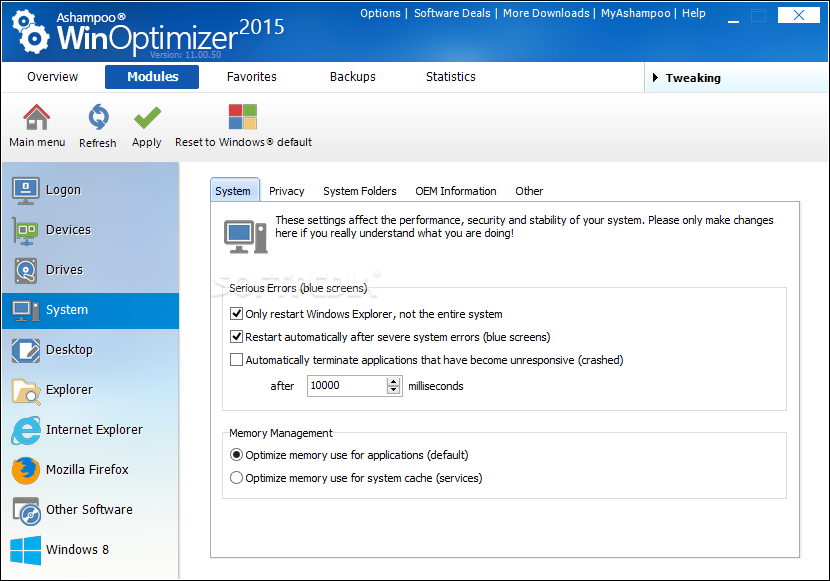Decrease the milliseconds value with down arrow
The height and width of the screenshot is (581, 830).
(393, 391)
